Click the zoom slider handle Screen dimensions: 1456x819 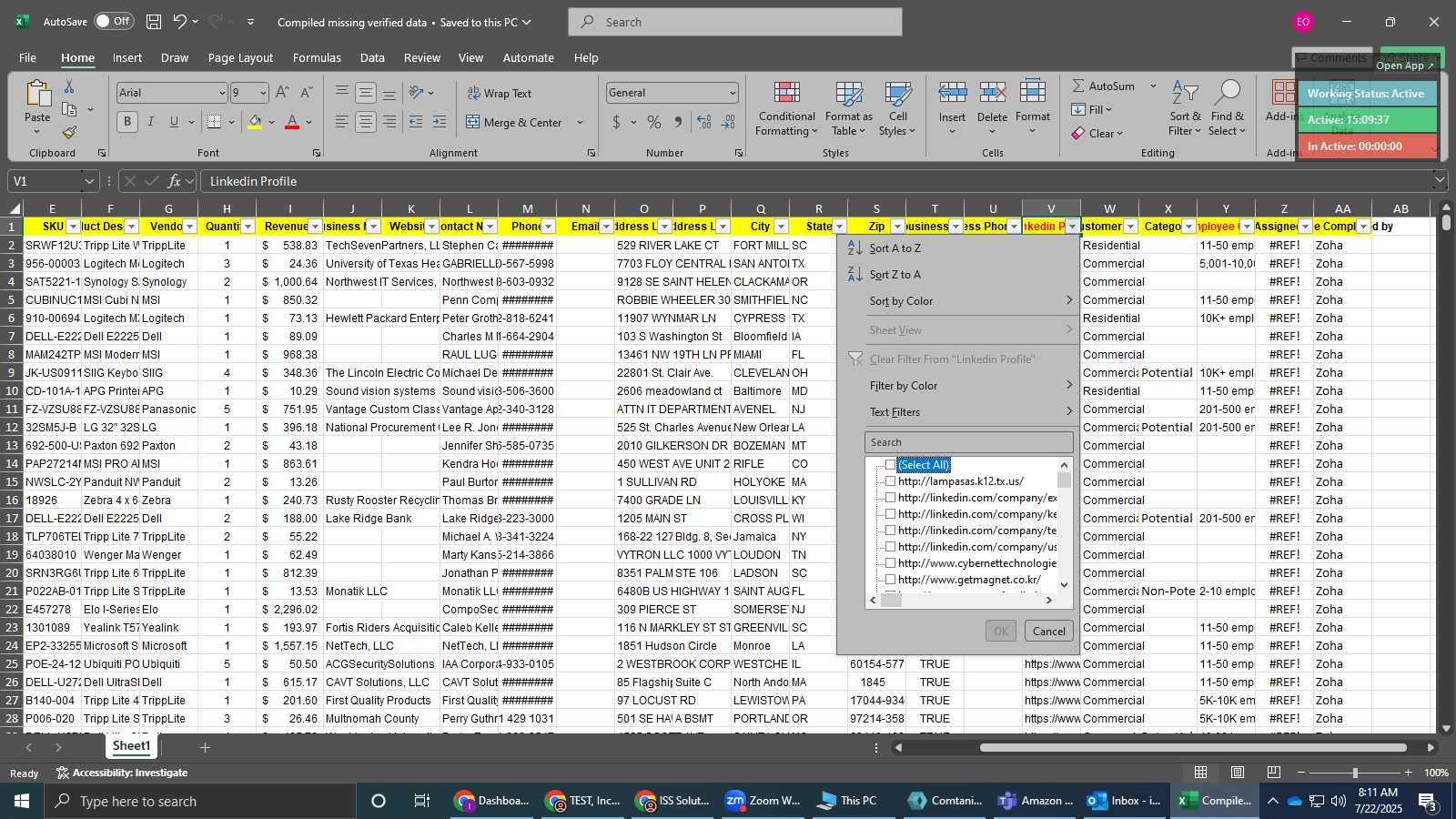(x=1355, y=773)
